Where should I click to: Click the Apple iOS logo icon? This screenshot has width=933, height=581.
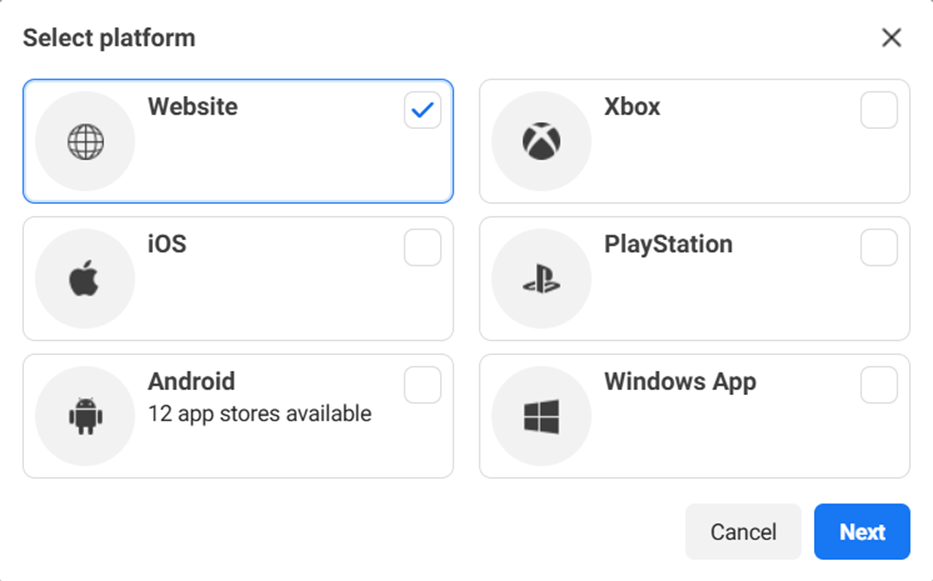[x=85, y=279]
